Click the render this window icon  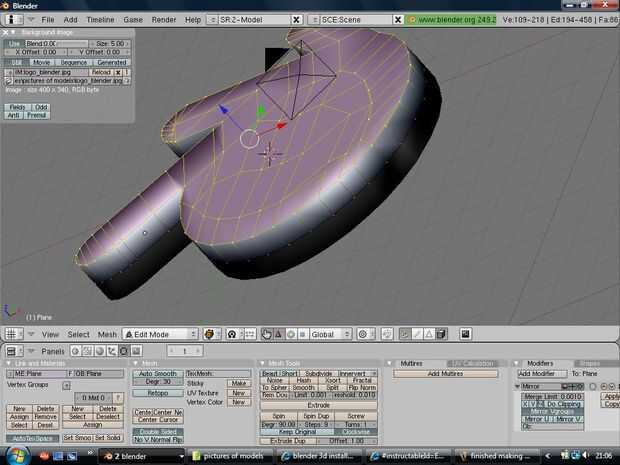click(465, 334)
